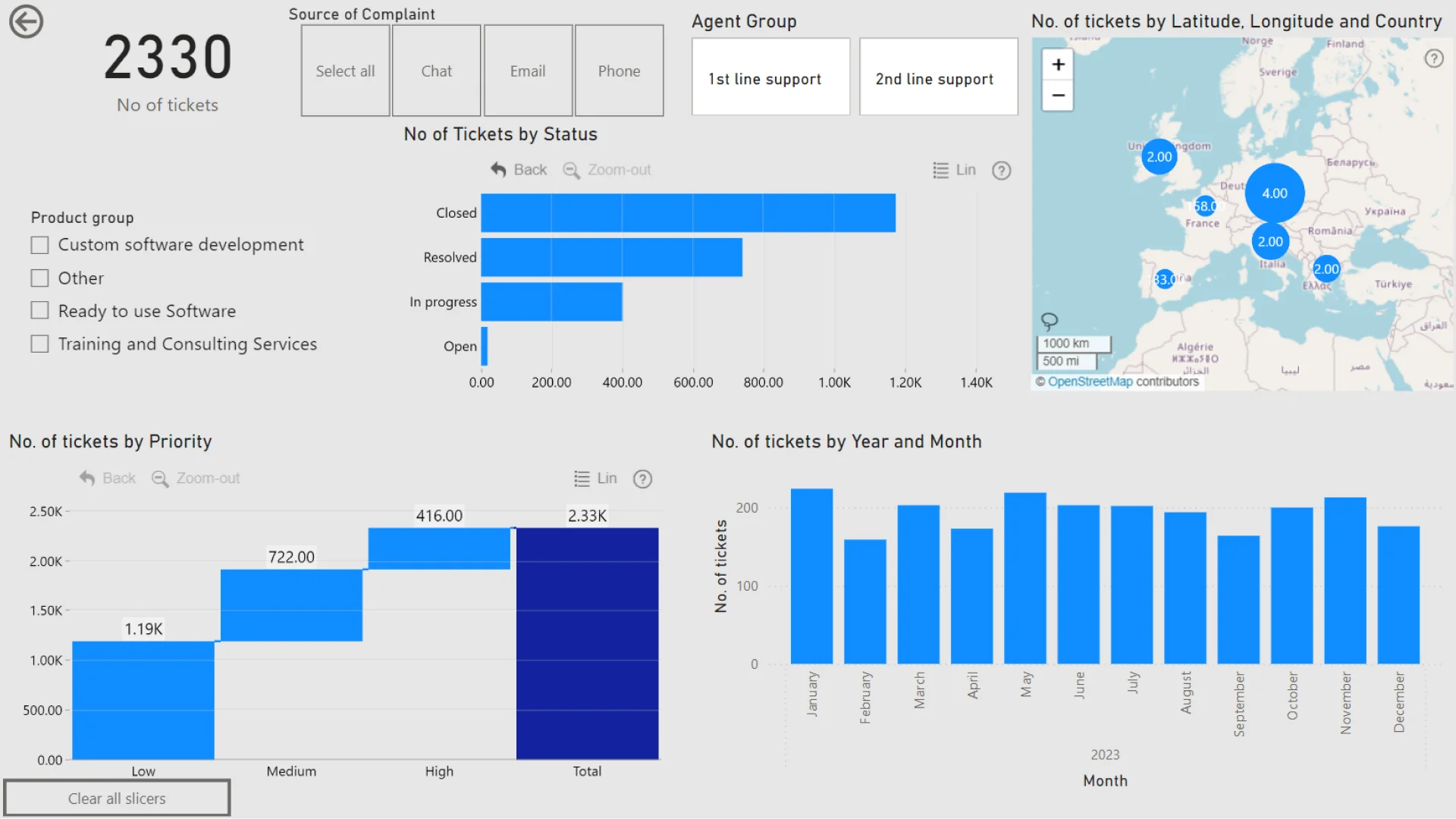Click Back on the Status chart
This screenshot has width=1456, height=819.
click(519, 170)
